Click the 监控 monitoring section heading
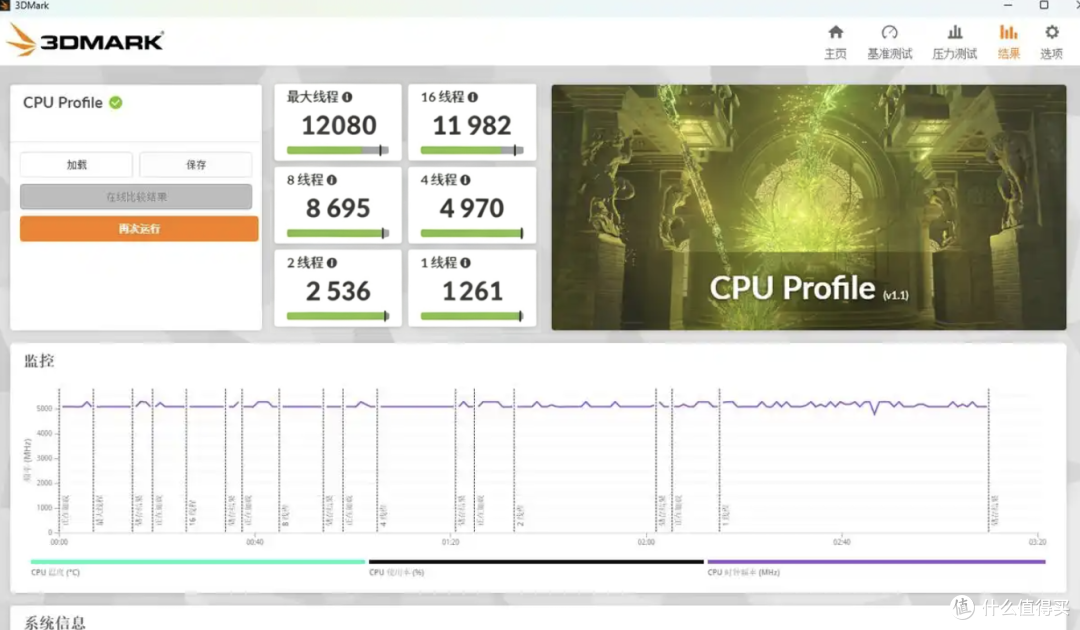 click(39, 361)
